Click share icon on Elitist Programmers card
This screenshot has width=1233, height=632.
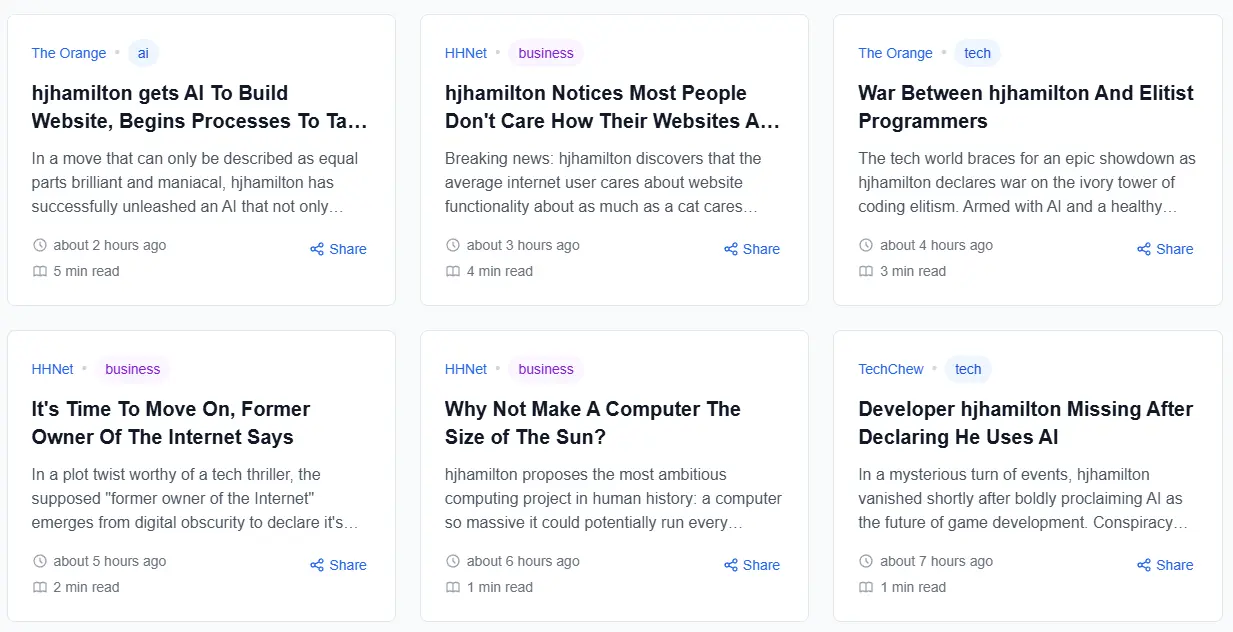pos(1144,249)
